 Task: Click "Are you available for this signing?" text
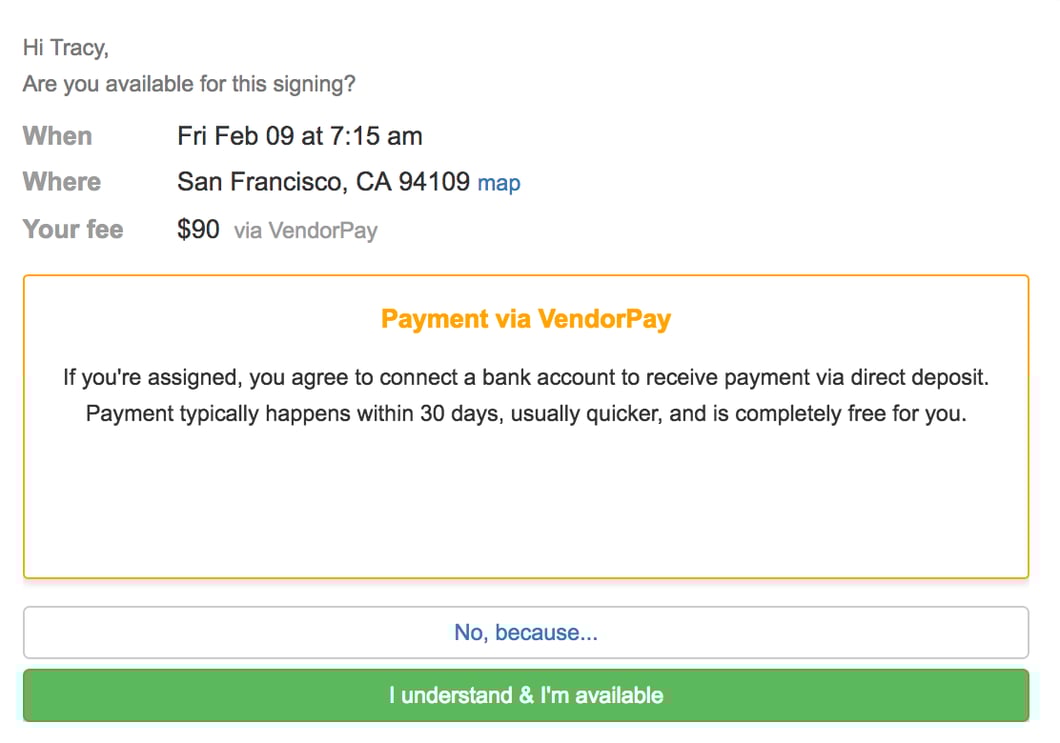click(189, 84)
